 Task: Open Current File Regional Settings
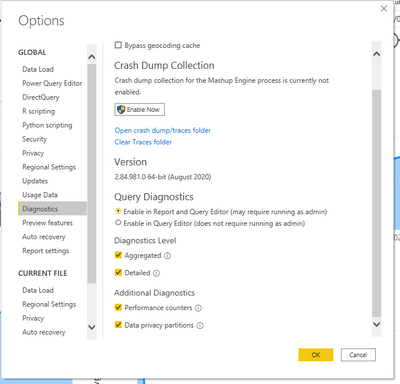point(49,304)
